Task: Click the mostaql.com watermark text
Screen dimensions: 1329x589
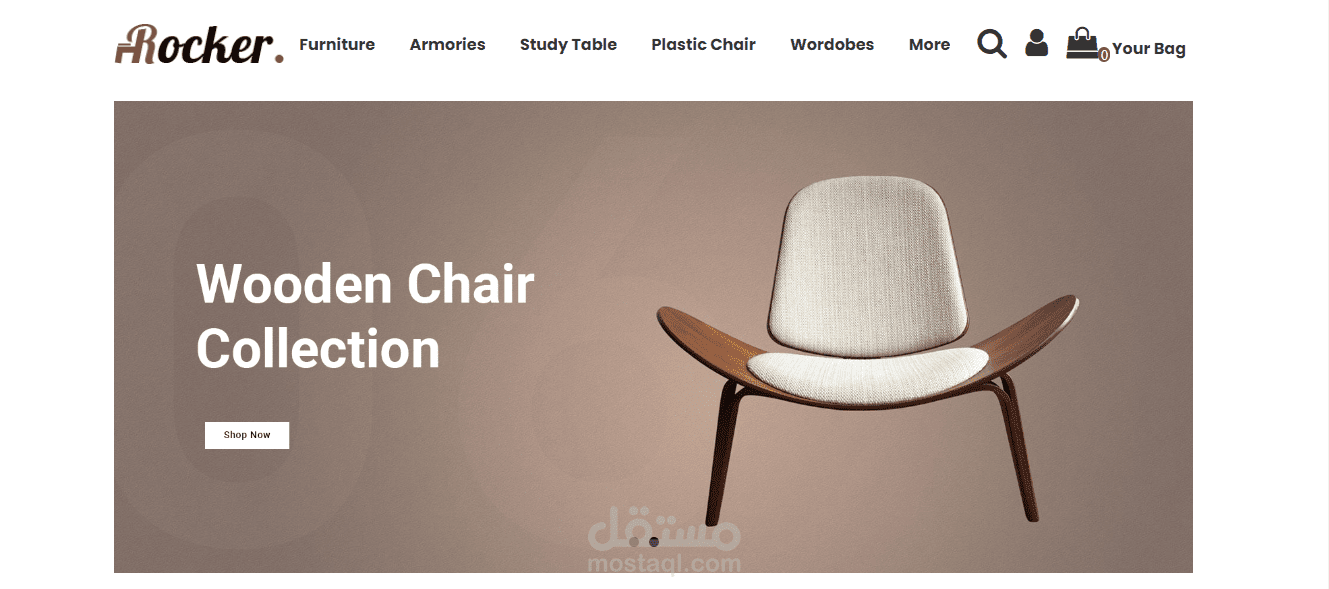Action: [x=664, y=564]
